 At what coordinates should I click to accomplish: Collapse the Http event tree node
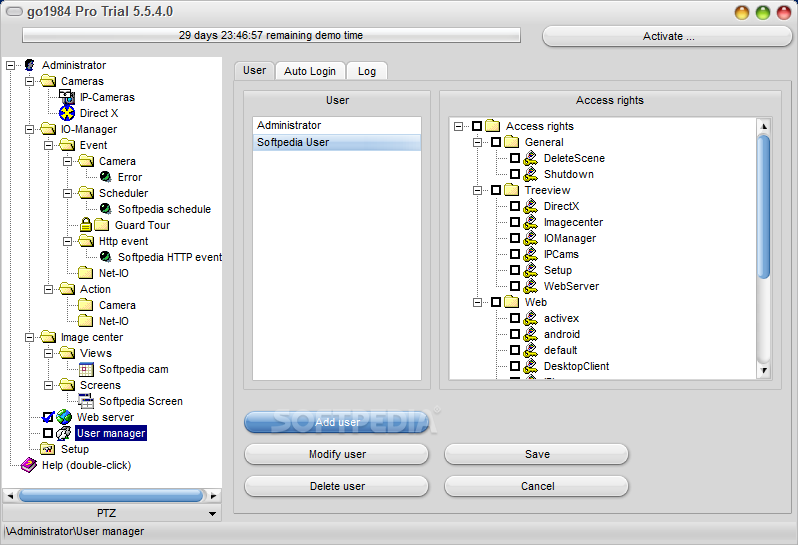(67, 241)
